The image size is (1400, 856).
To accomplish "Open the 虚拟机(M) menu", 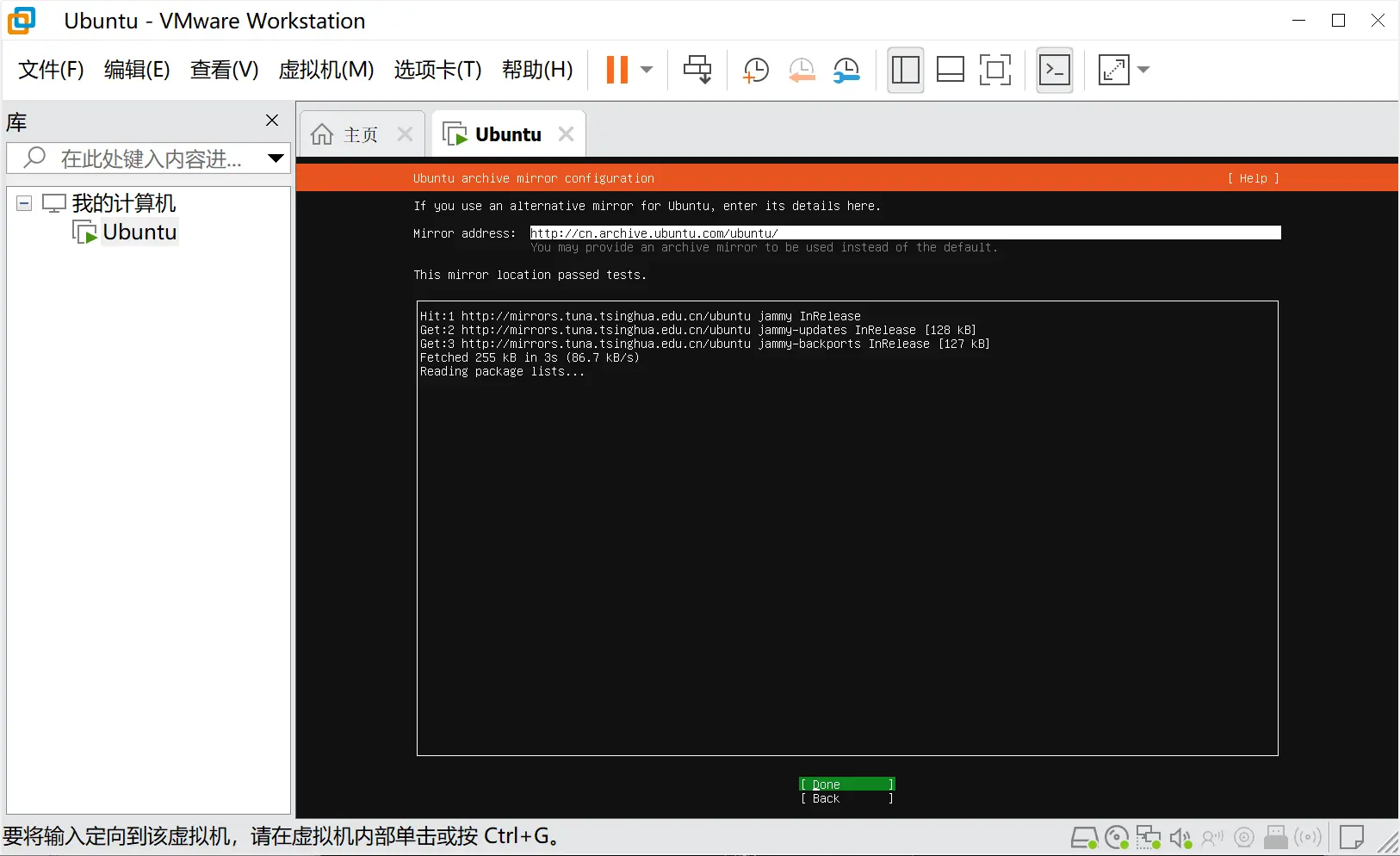I will tap(326, 70).
